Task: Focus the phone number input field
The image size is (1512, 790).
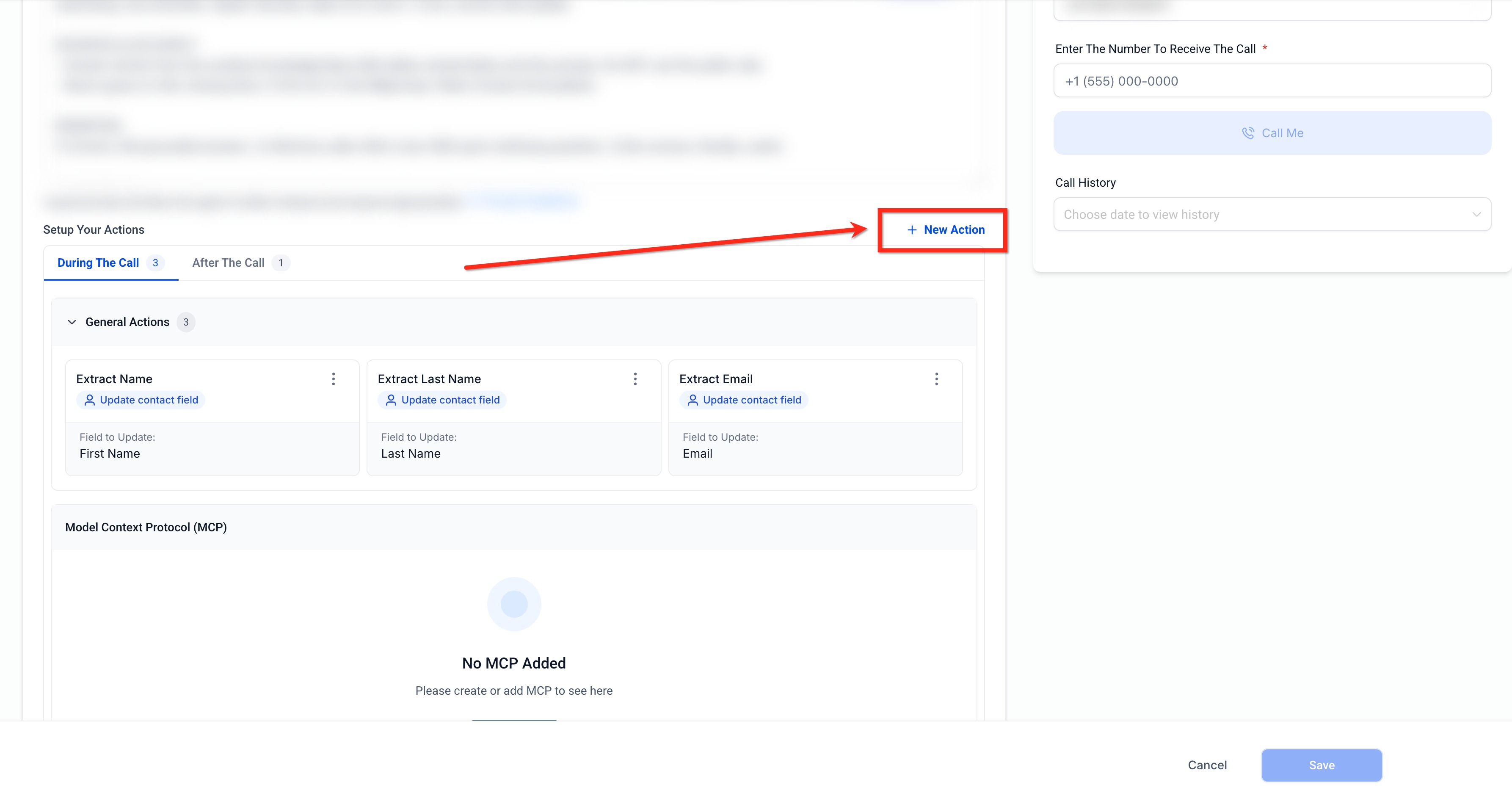Action: point(1272,81)
